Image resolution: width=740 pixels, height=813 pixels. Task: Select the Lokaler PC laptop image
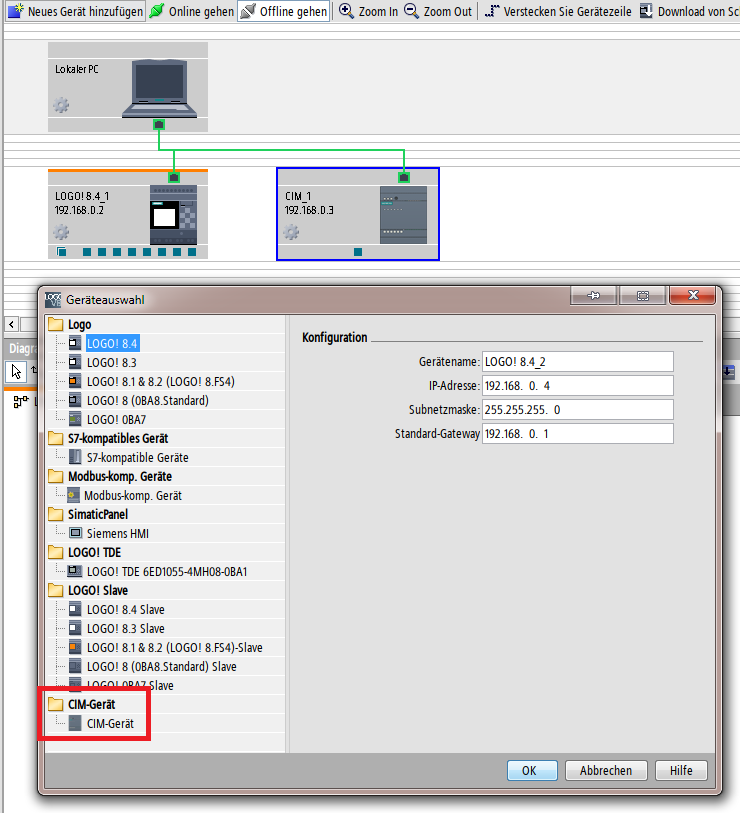[x=160, y=89]
